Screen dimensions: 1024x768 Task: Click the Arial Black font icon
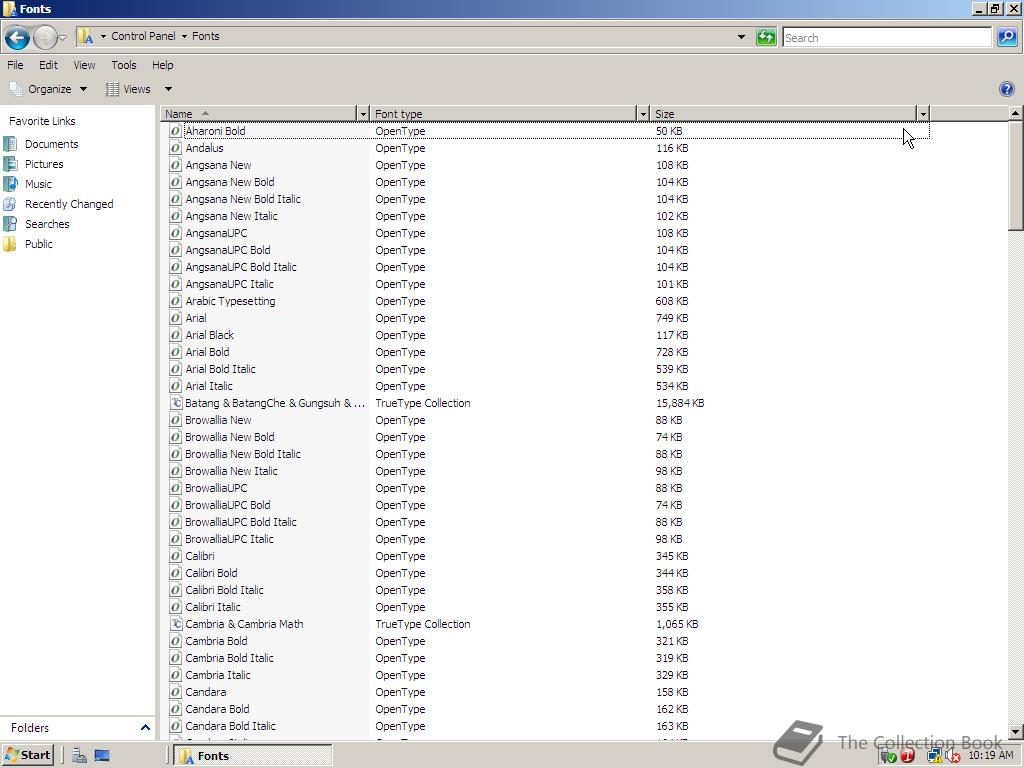[x=175, y=335]
